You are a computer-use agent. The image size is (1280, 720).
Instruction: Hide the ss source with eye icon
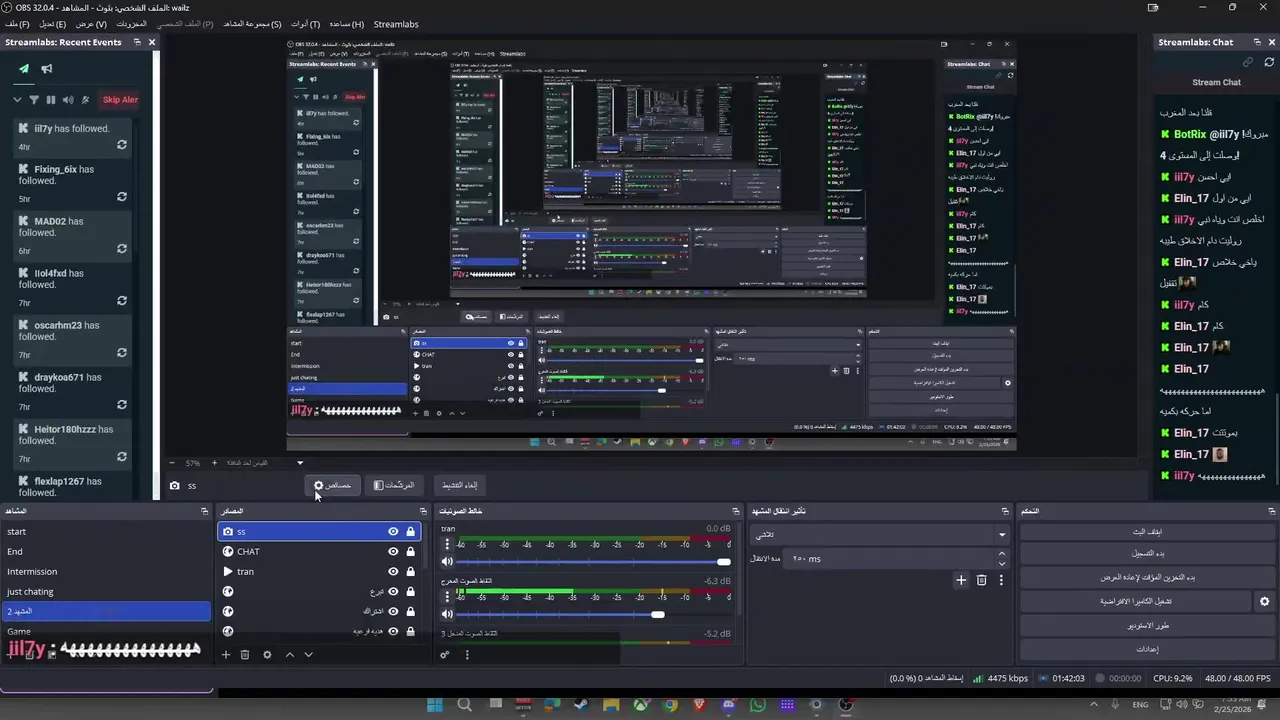(393, 532)
